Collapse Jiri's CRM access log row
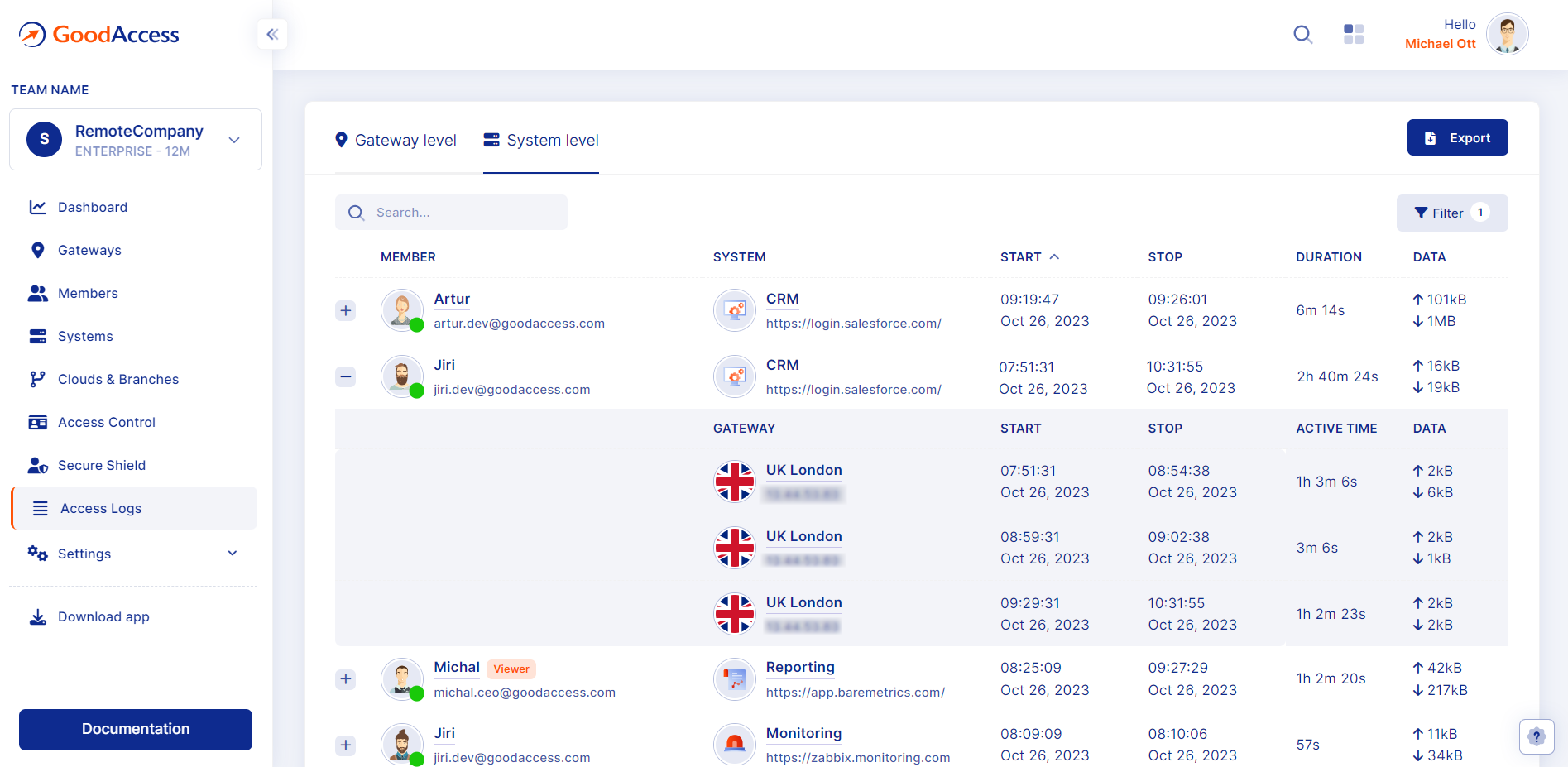The image size is (1568, 767). (346, 376)
